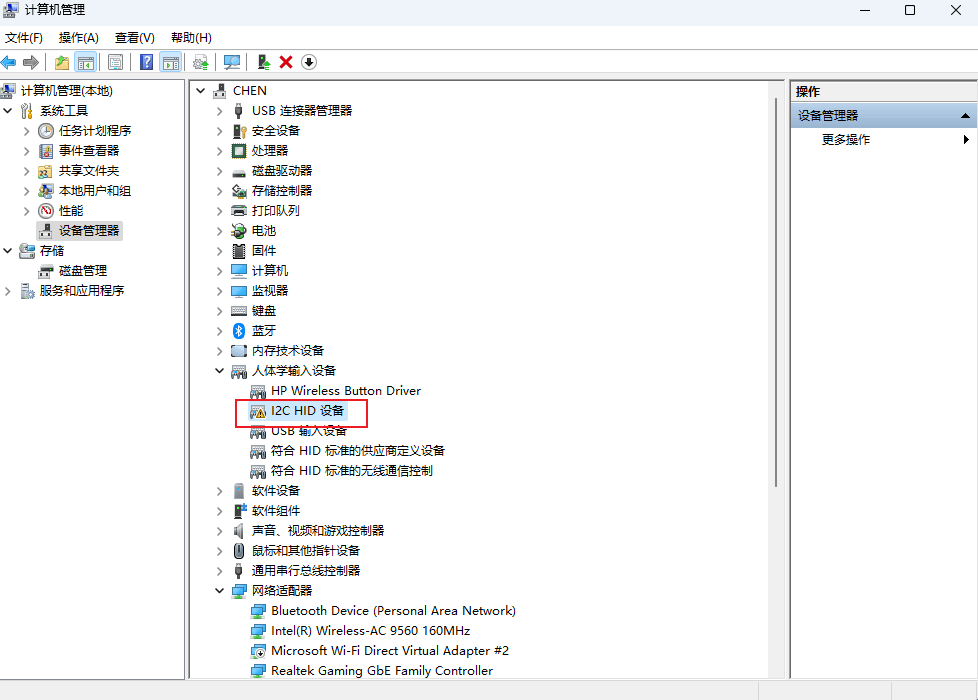This screenshot has height=700, width=978.
Task: Open the Properties toolbar icon
Action: (115, 62)
